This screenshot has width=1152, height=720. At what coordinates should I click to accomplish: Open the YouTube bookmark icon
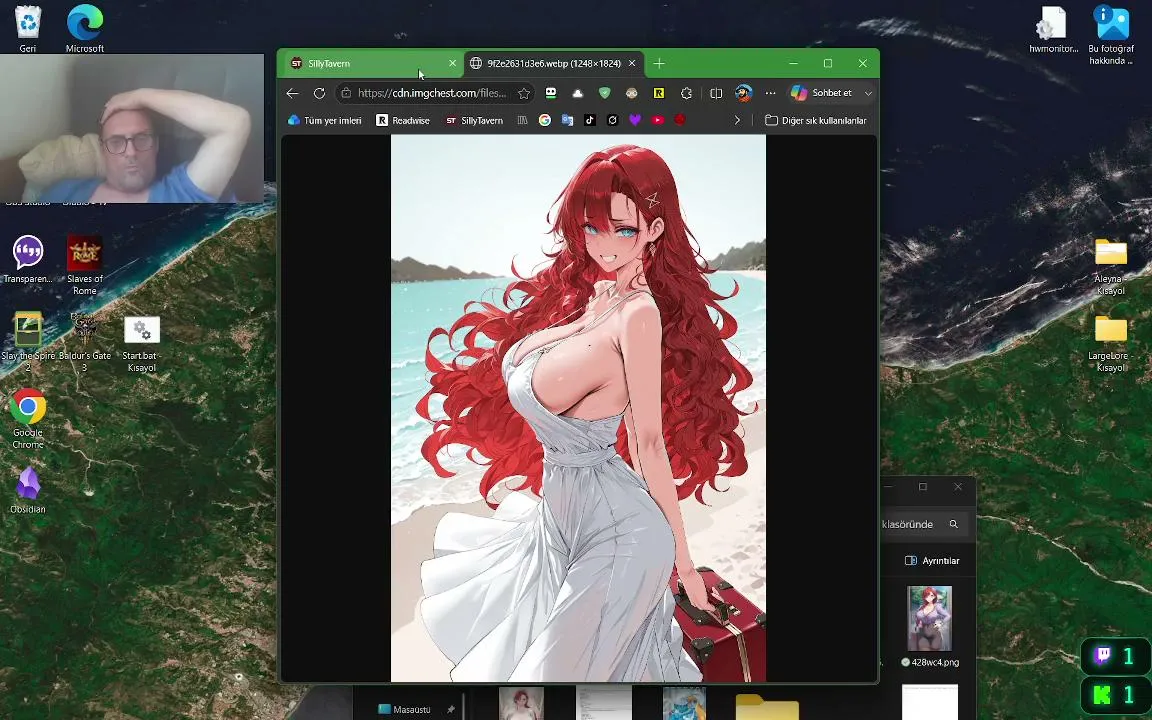[x=658, y=120]
